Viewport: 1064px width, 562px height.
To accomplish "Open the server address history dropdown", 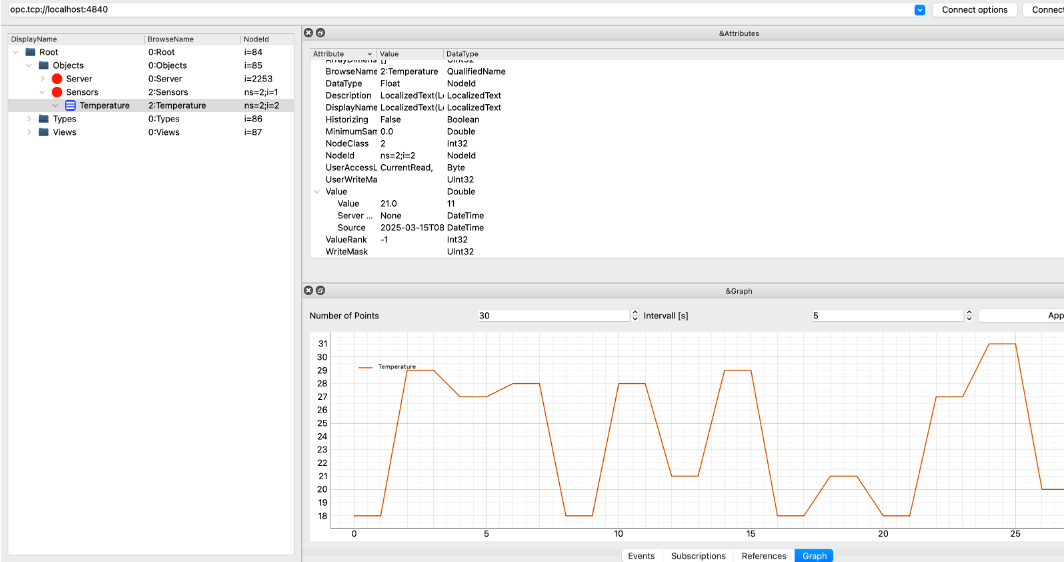I will [919, 10].
